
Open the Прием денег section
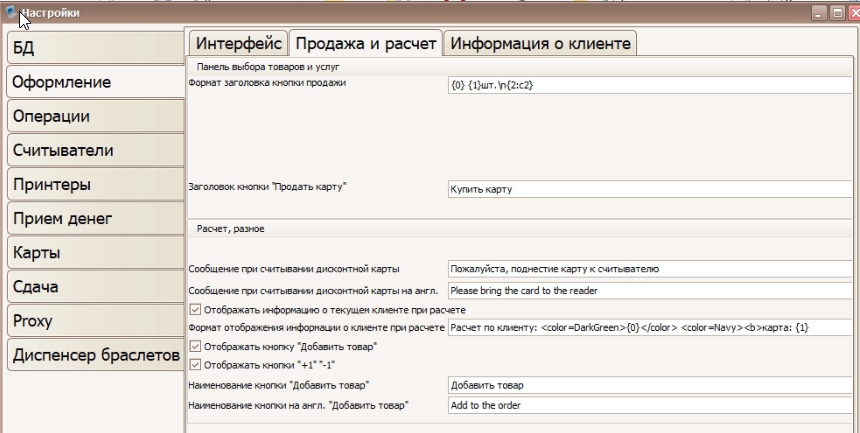tap(95, 218)
